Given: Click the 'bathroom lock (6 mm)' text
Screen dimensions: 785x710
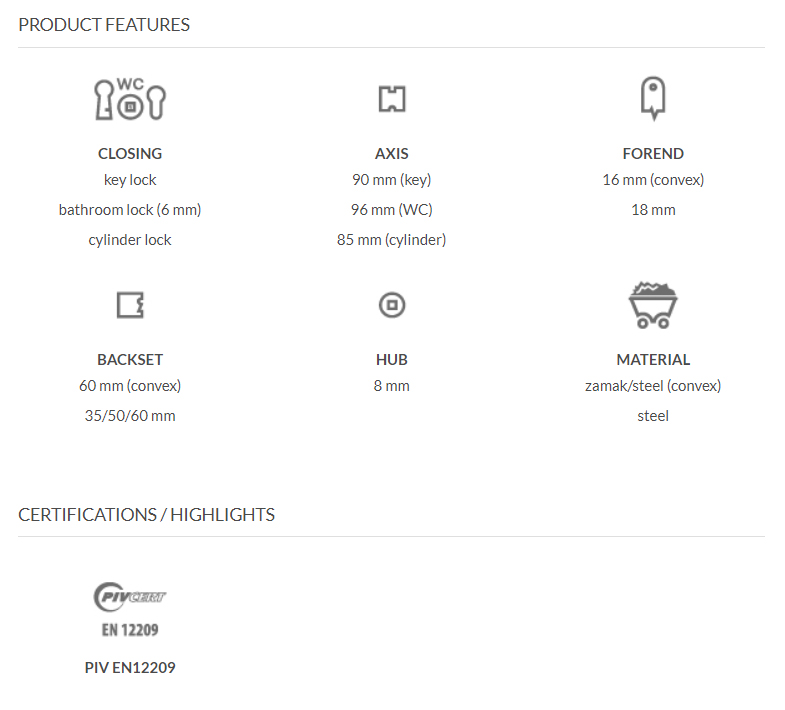Looking at the screenshot, I should point(130,210).
